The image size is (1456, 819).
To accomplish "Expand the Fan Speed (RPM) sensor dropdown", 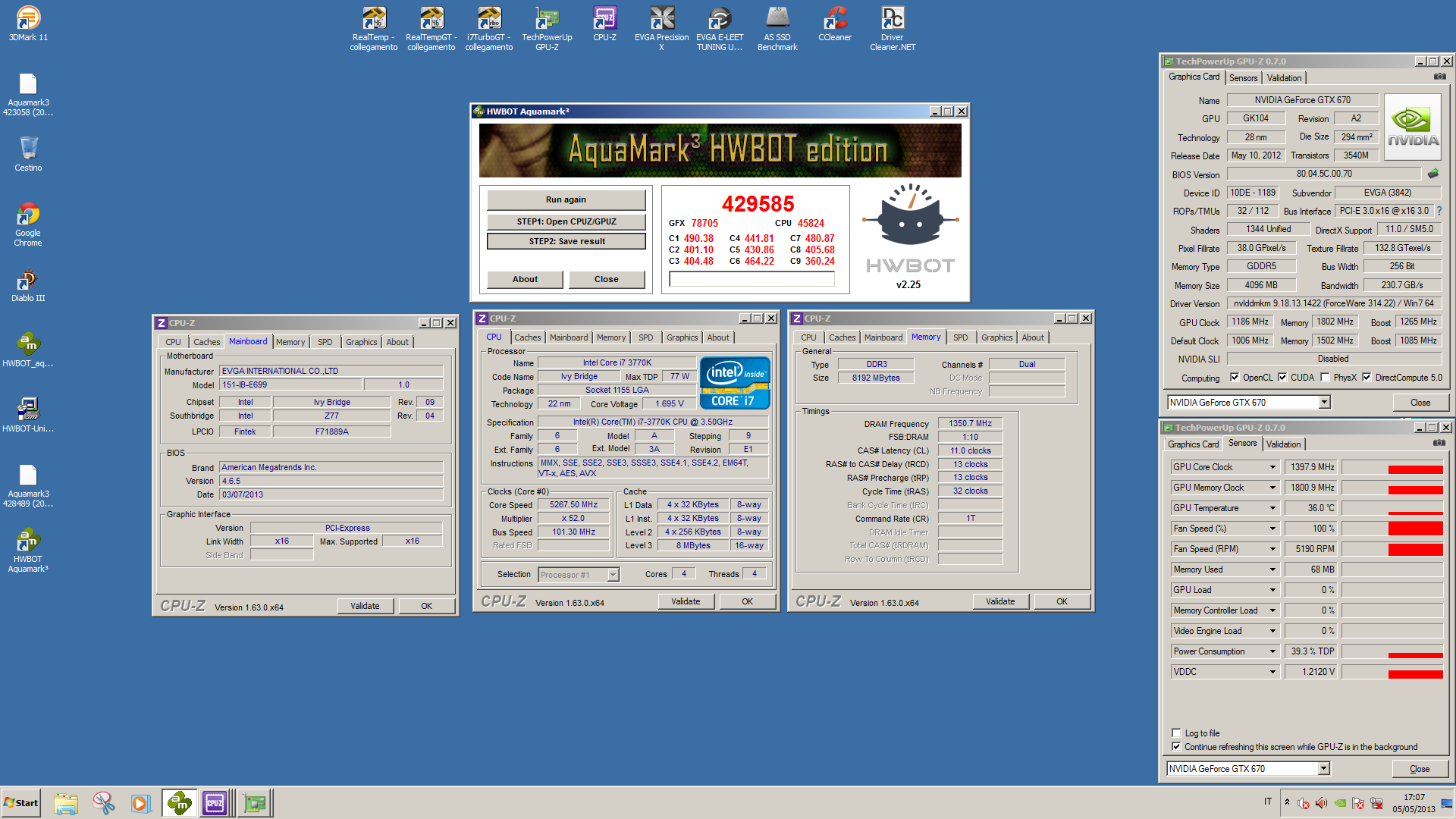I will click(1273, 549).
